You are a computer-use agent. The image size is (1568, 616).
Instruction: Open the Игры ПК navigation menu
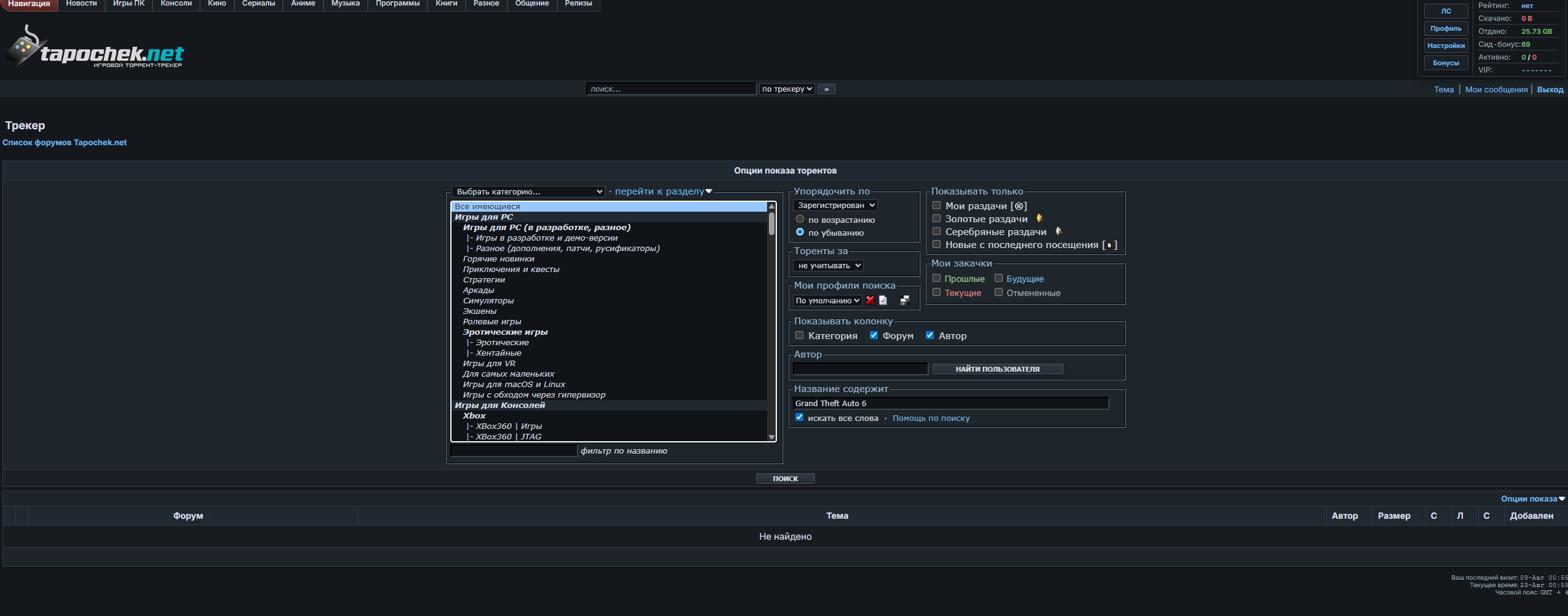[129, 4]
